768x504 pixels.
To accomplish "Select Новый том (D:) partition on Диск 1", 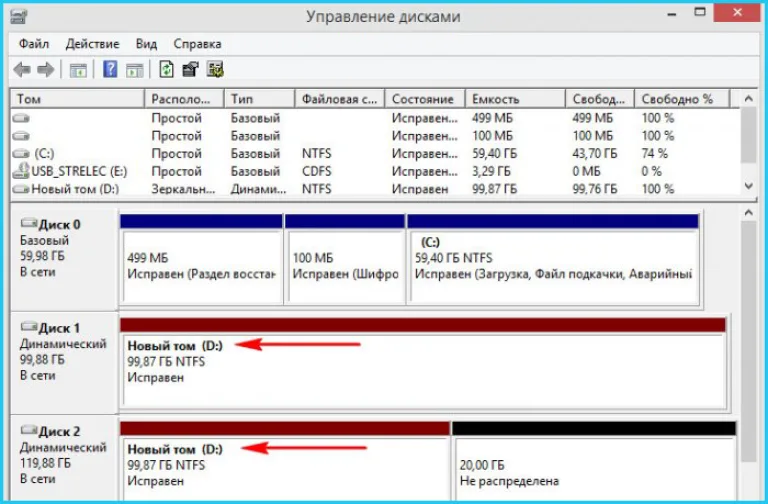I will click(x=423, y=363).
